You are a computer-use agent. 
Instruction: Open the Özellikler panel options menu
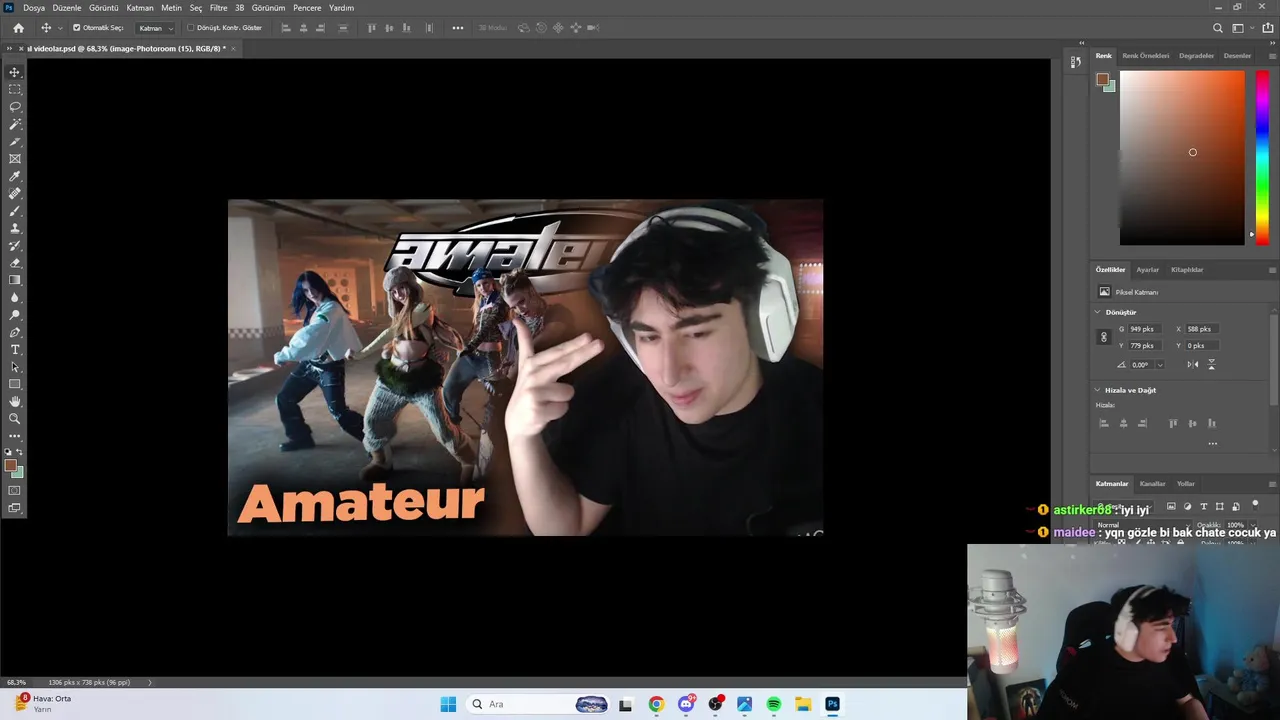pos(1272,270)
